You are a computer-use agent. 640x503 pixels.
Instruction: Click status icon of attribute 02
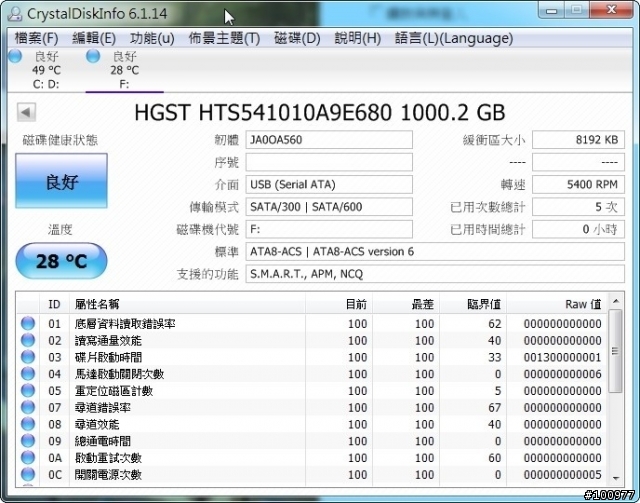28,340
